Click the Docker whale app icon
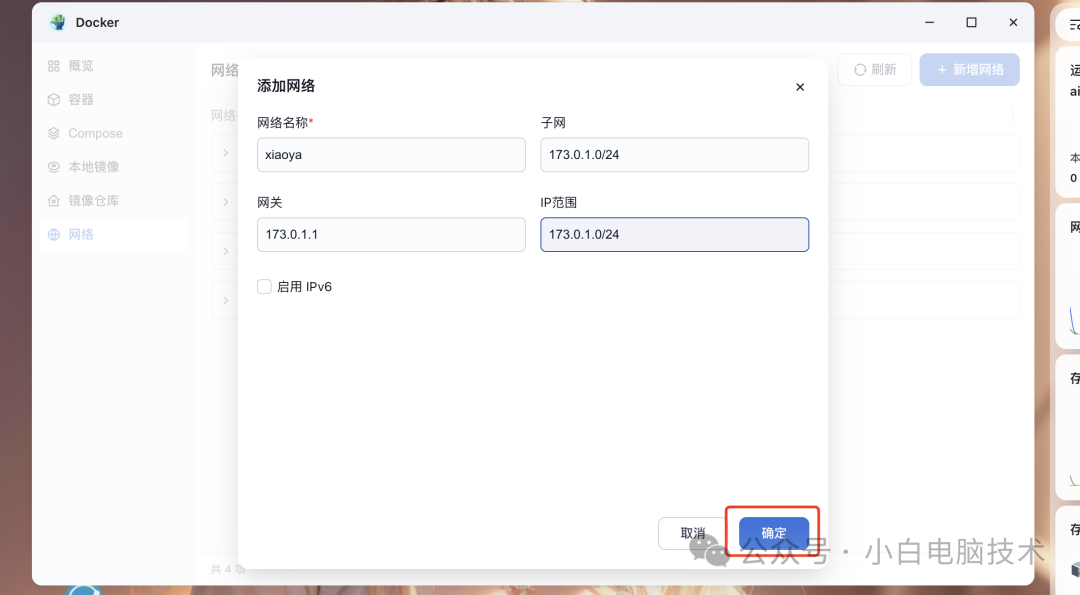 coord(58,22)
